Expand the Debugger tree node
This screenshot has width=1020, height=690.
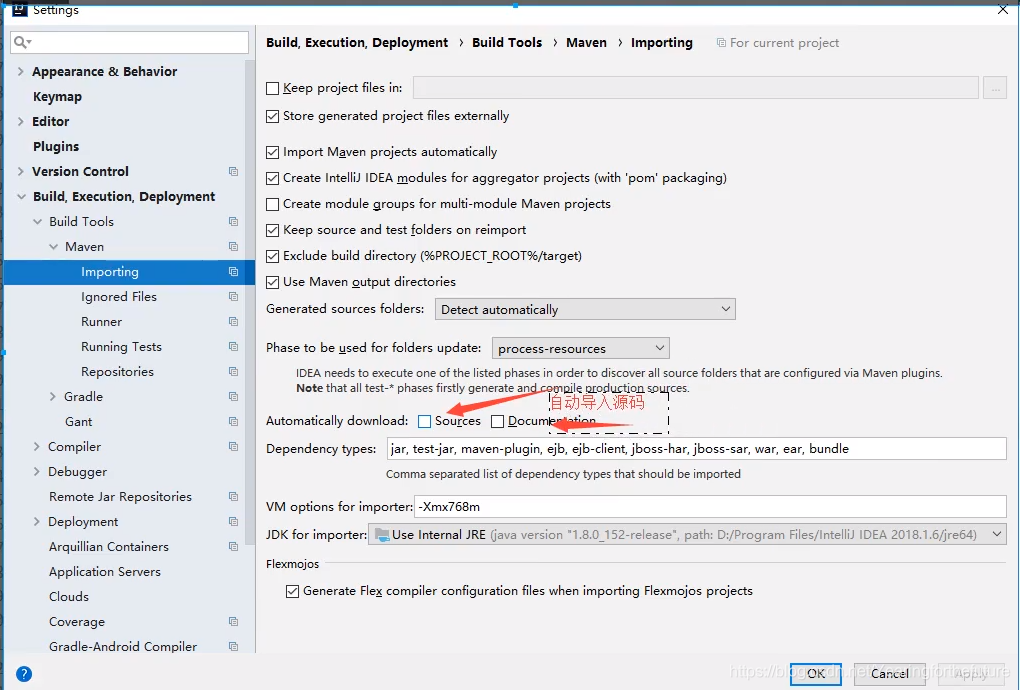click(36, 471)
